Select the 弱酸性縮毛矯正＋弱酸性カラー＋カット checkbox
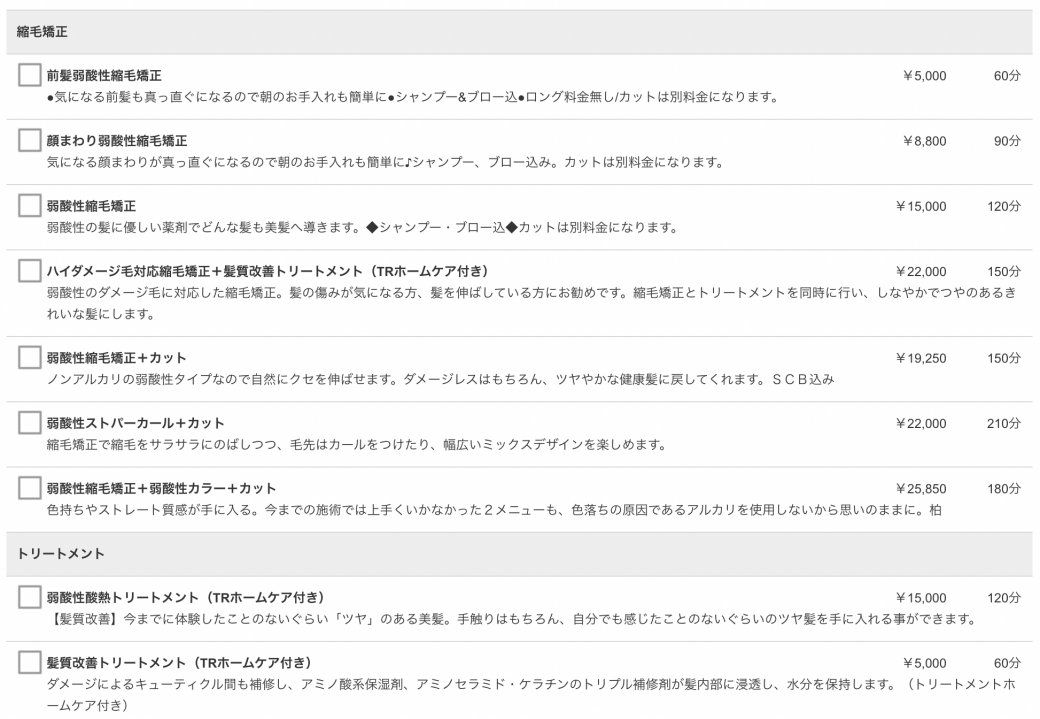This screenshot has width=1040, height=719. (x=30, y=488)
